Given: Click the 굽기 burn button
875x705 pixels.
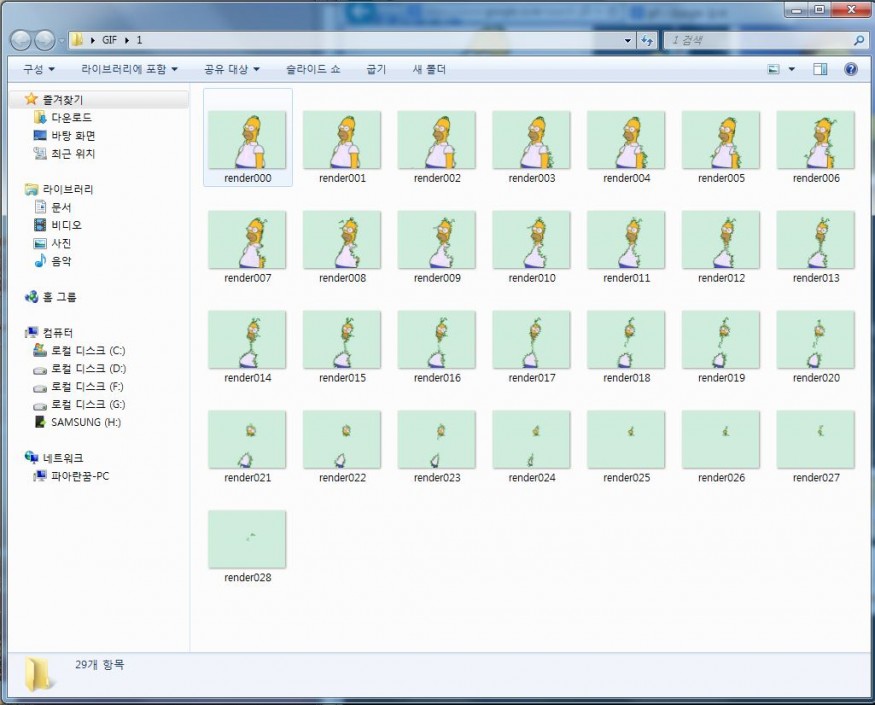Looking at the screenshot, I should click(376, 69).
